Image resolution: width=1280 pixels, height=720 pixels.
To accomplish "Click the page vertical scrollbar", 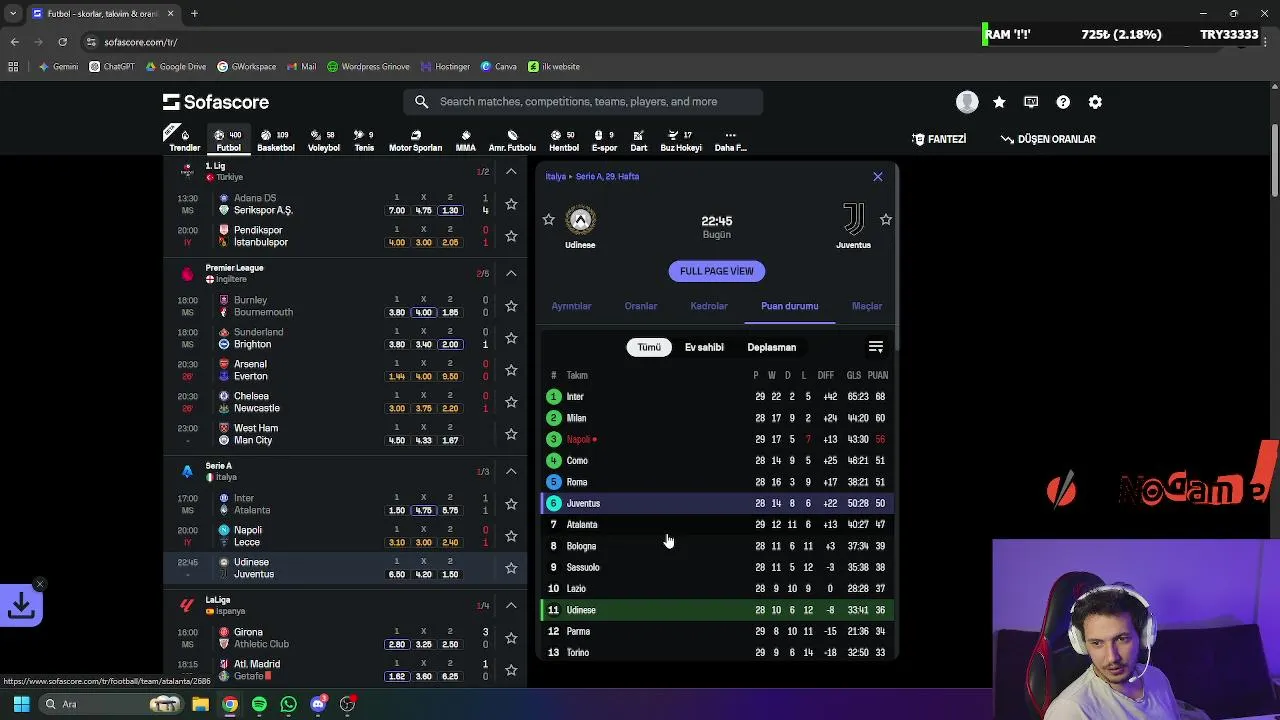I will click(x=1274, y=160).
